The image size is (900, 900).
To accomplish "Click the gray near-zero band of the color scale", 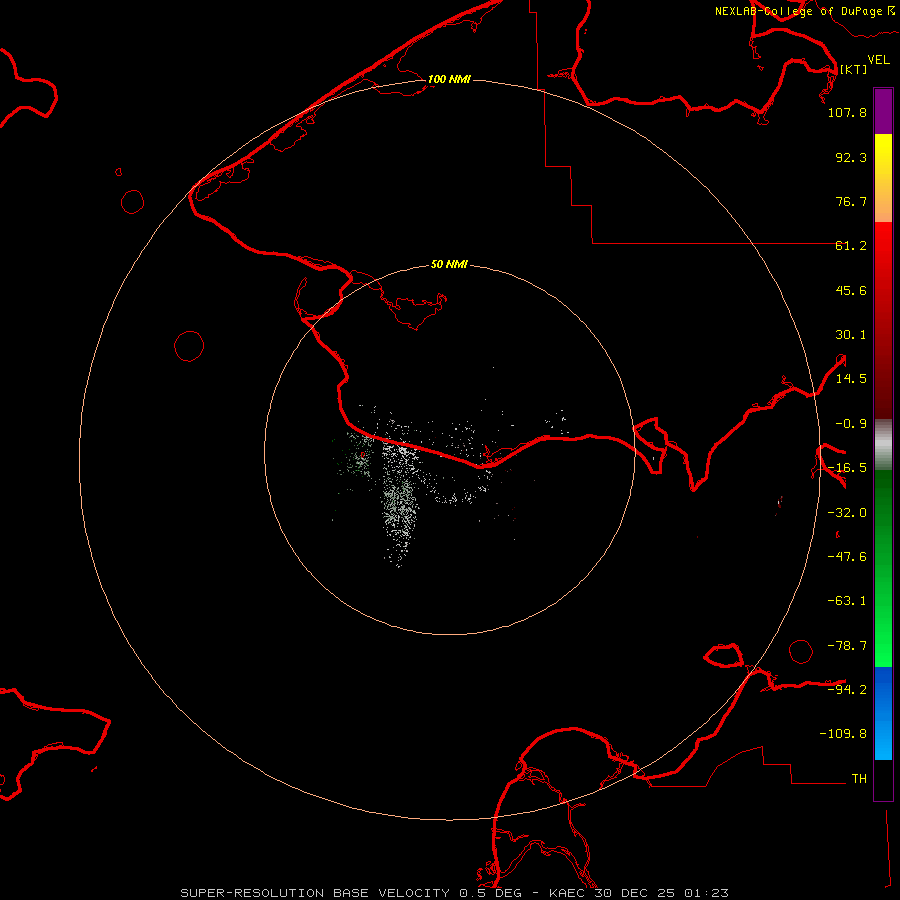I will [x=883, y=445].
